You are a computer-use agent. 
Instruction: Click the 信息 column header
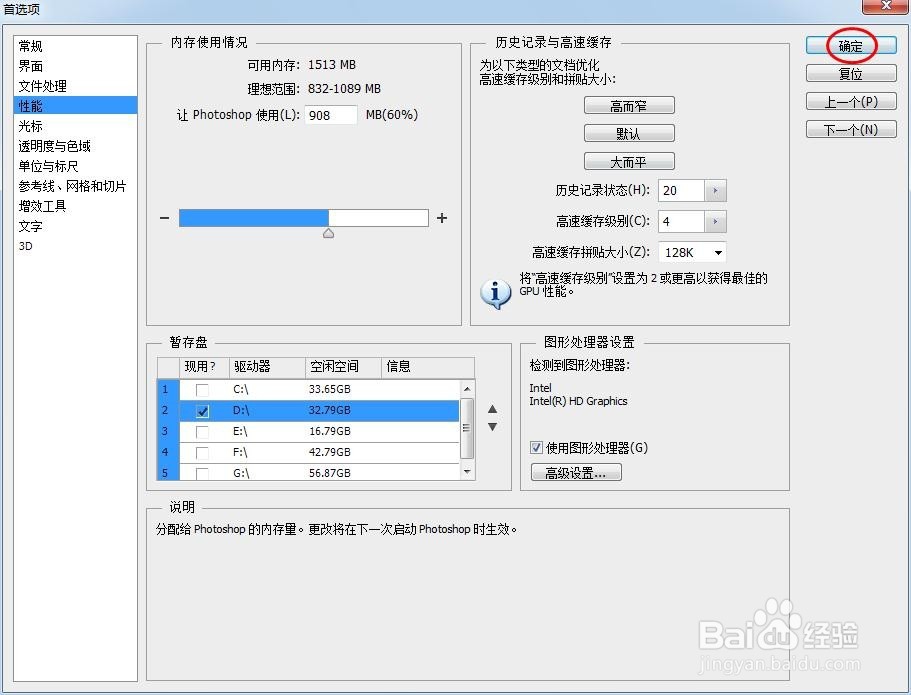pyautogui.click(x=428, y=367)
